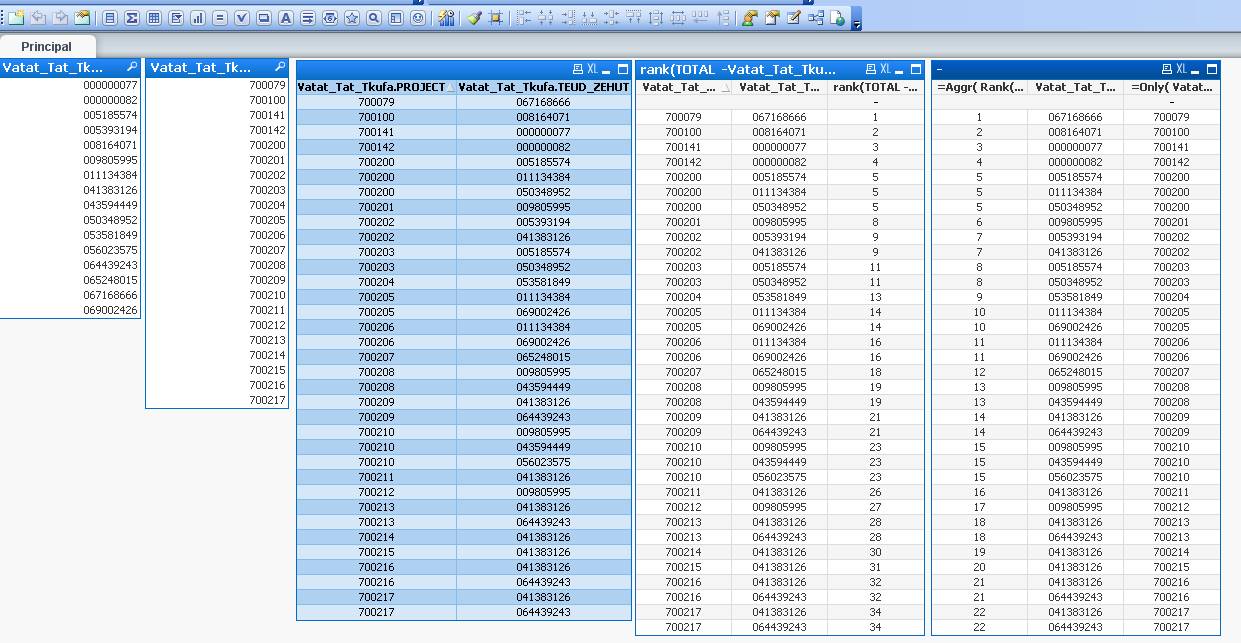Click the Create Bookmark star icon
Viewport: 1241px width, 643px height.
[x=352, y=18]
